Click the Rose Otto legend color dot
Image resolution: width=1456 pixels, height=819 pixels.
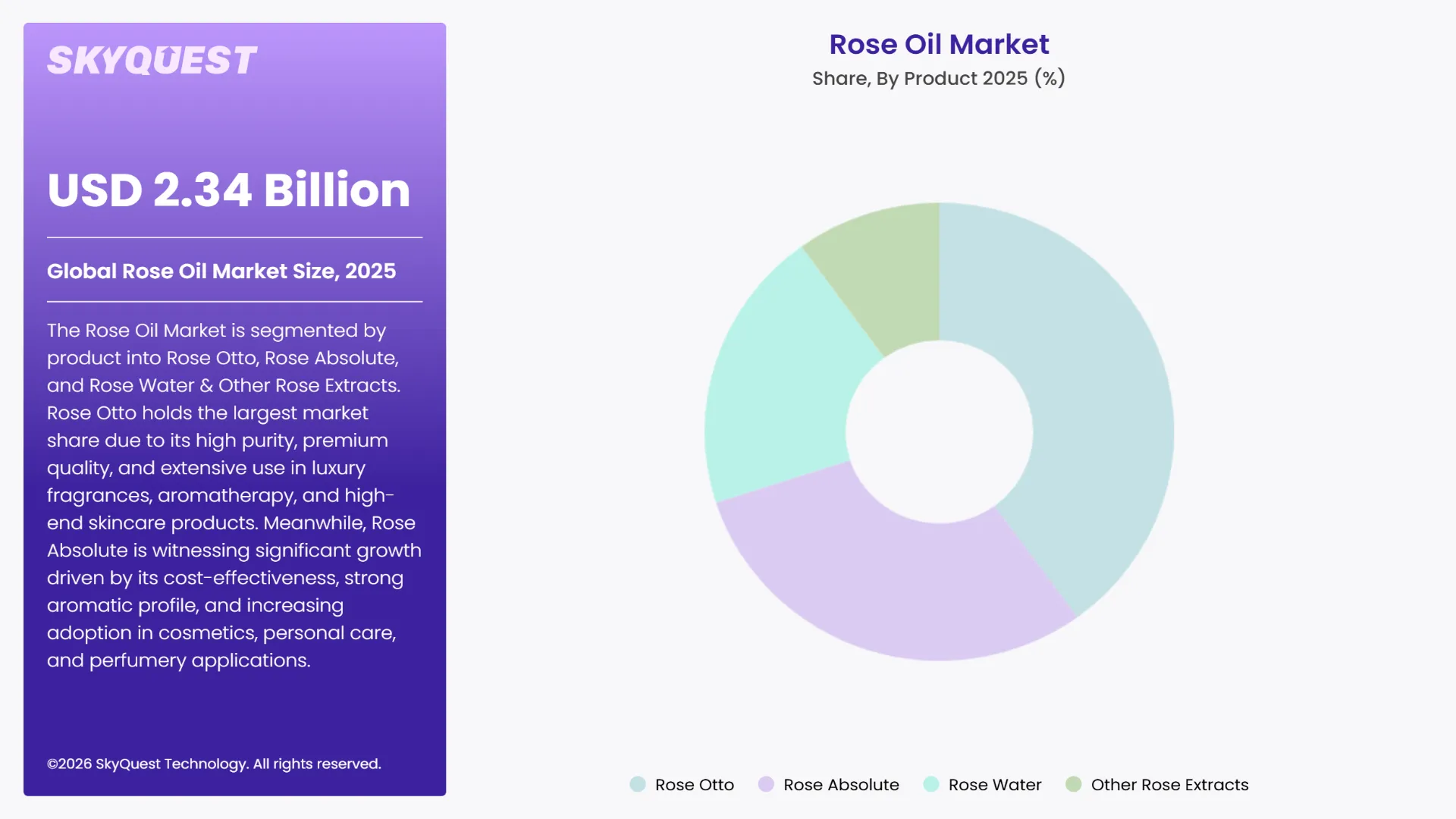tap(638, 784)
